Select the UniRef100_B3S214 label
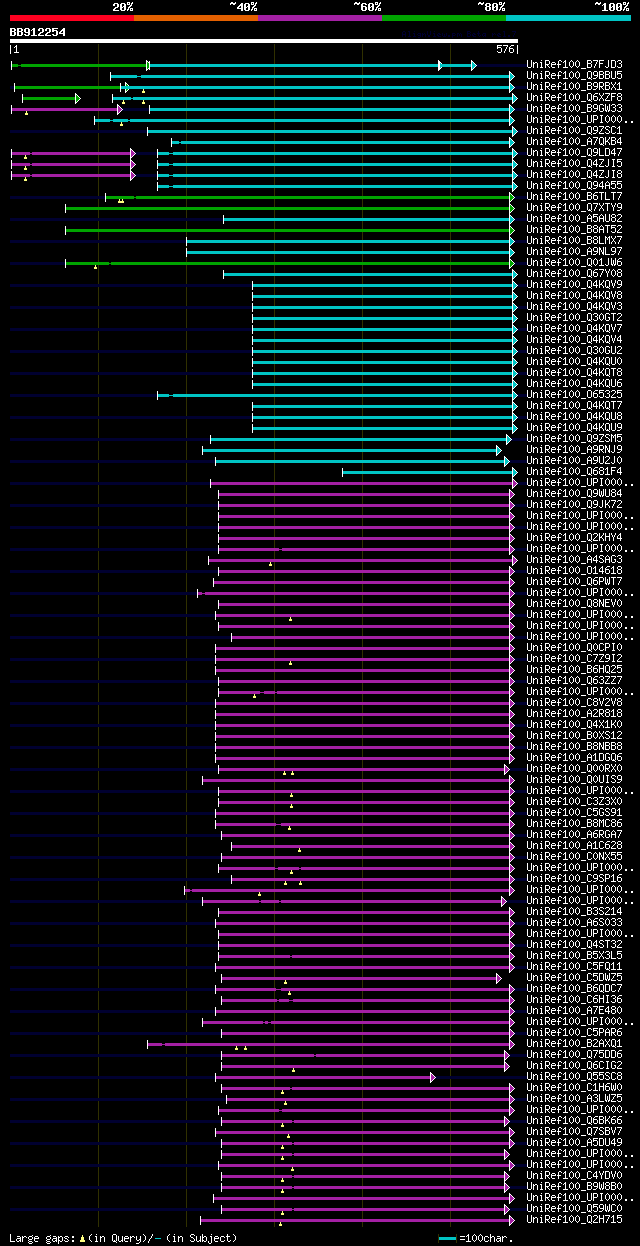The image size is (640, 1246). pos(574,911)
